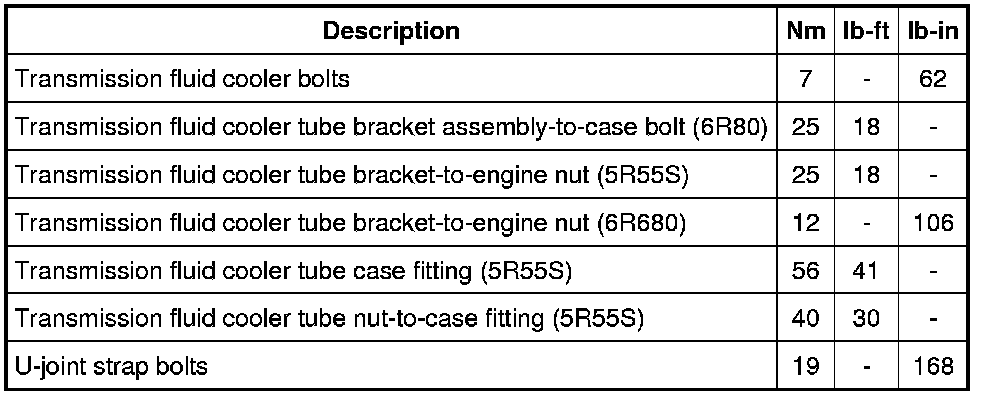
Task: Click the Transmission fluid cooler bolts row
Action: [x=488, y=79]
